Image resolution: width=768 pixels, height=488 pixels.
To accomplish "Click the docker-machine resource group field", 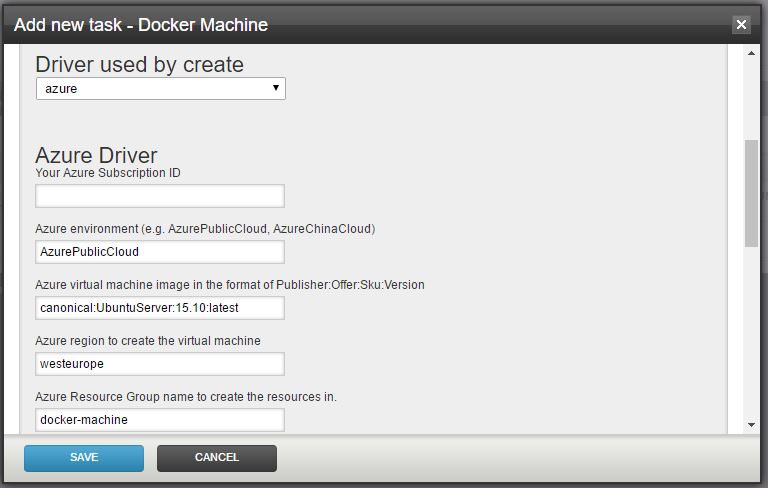I will click(160, 419).
